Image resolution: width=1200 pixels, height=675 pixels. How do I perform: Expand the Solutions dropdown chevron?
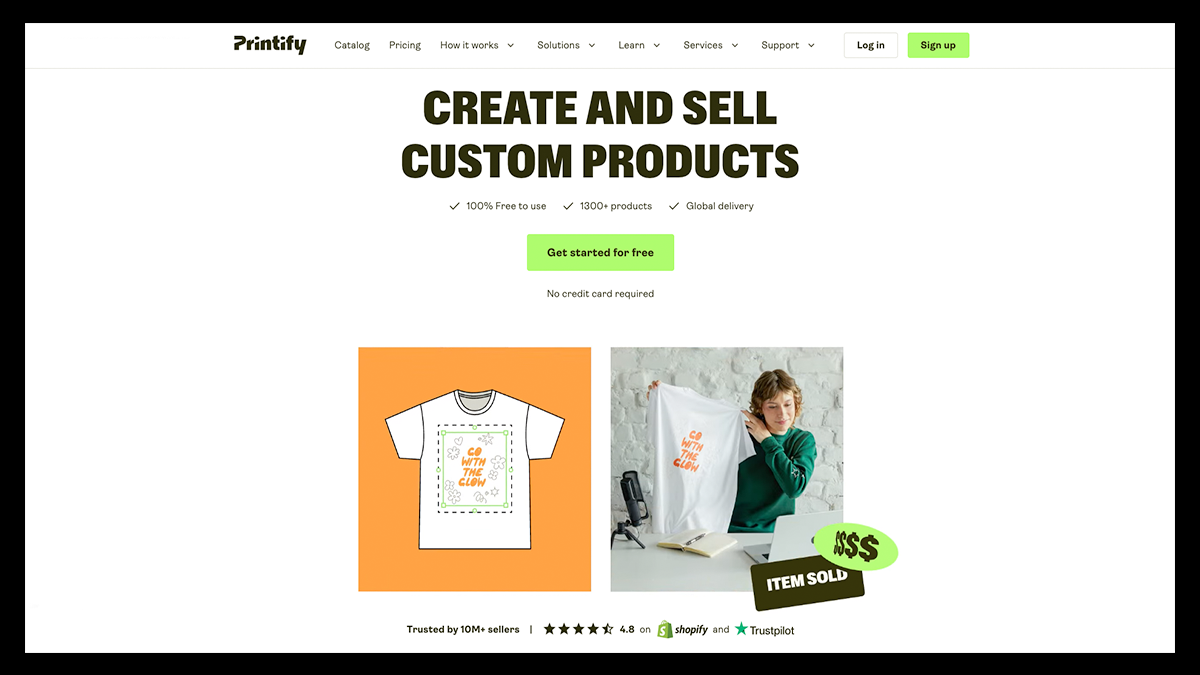tap(592, 45)
